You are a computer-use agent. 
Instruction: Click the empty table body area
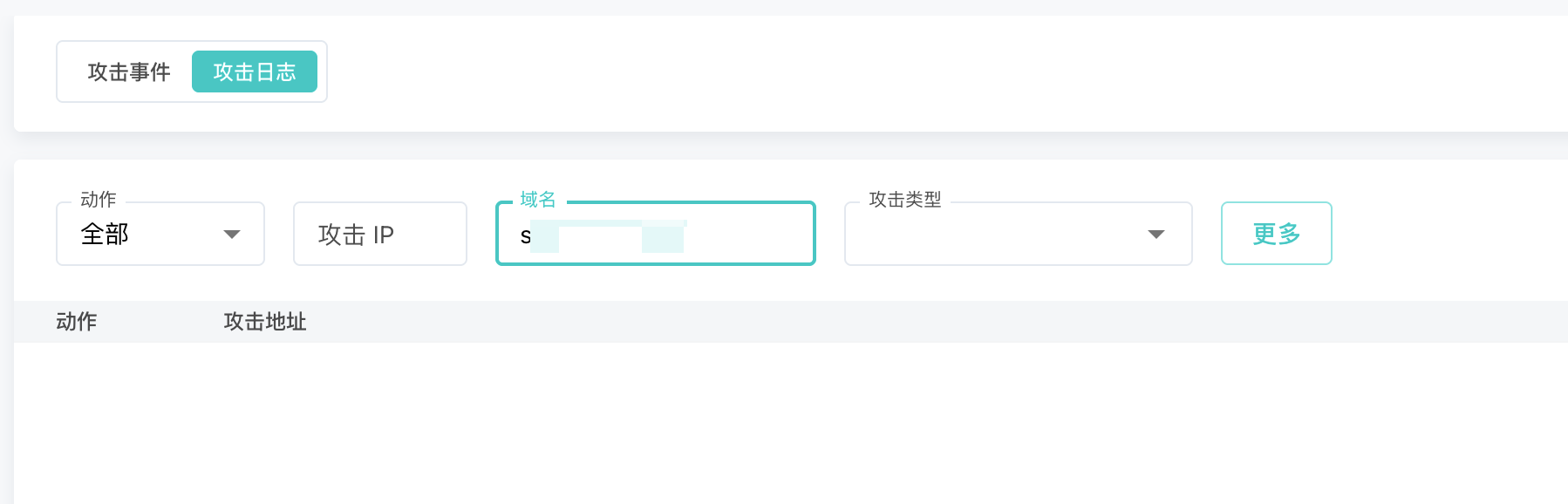tap(785, 419)
